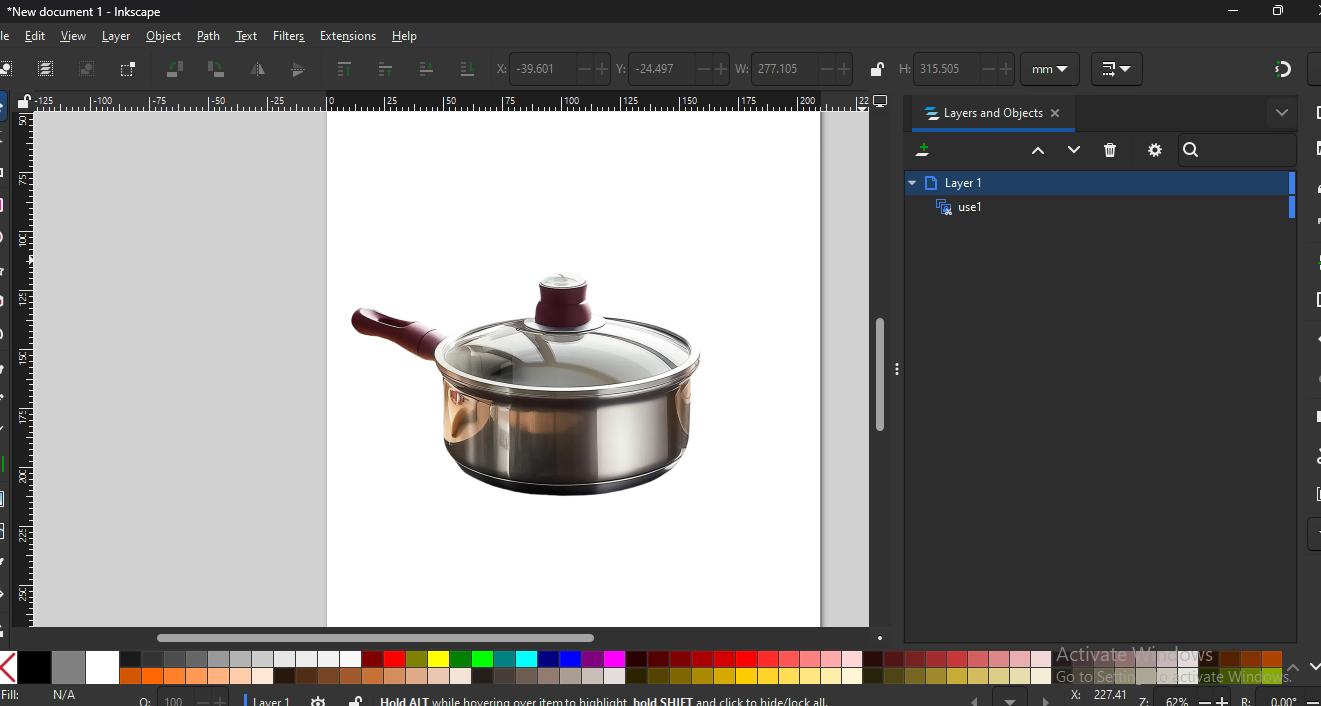Close the Layers and Objects tab
The width and height of the screenshot is (1321, 706).
tap(1055, 113)
